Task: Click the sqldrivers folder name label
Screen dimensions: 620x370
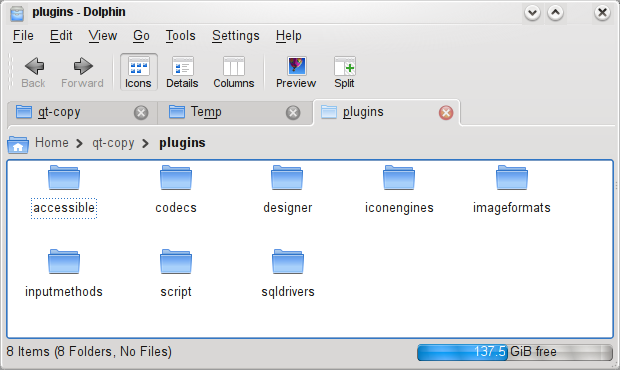Action: click(288, 292)
